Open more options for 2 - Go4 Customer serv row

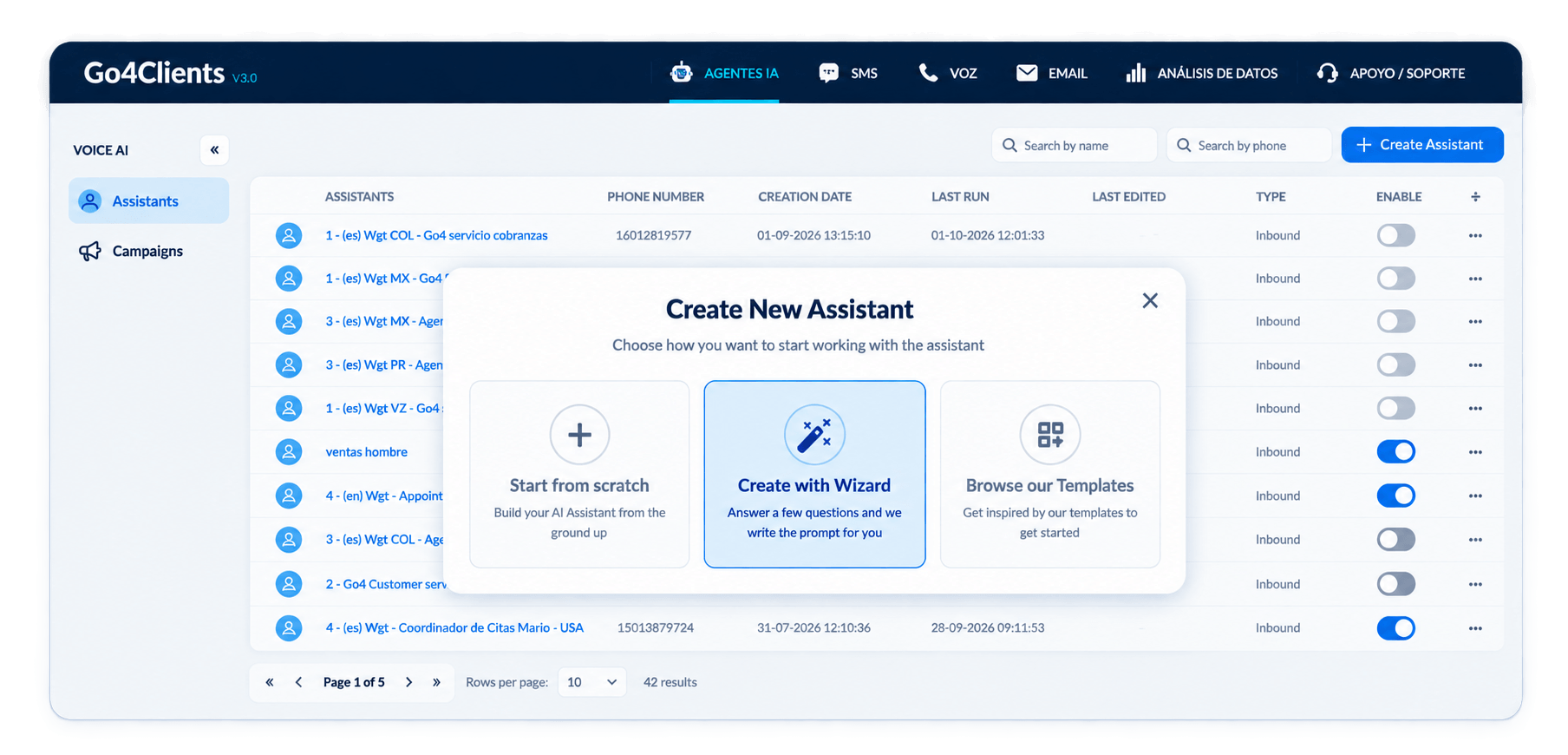[1475, 584]
